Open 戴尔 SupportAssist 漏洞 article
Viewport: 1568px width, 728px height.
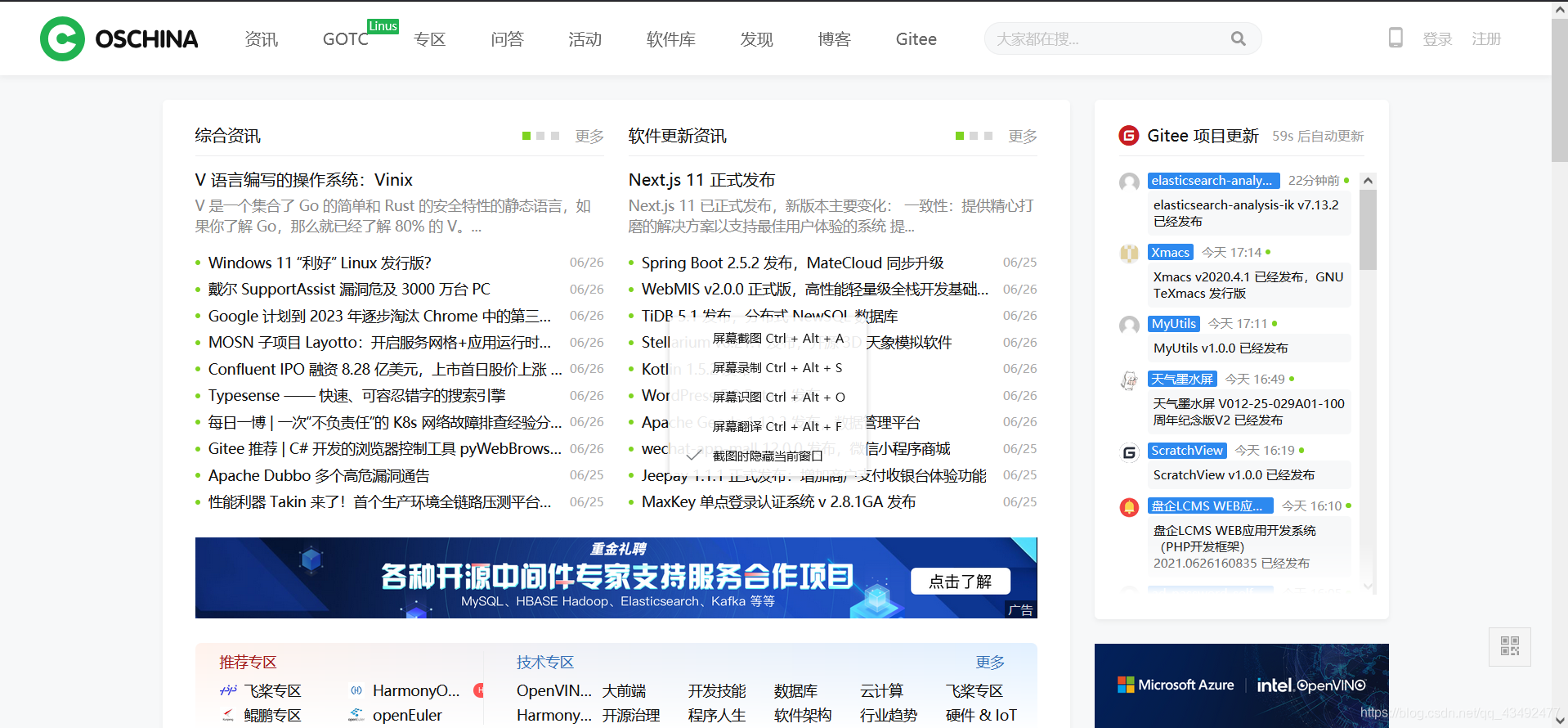349,289
